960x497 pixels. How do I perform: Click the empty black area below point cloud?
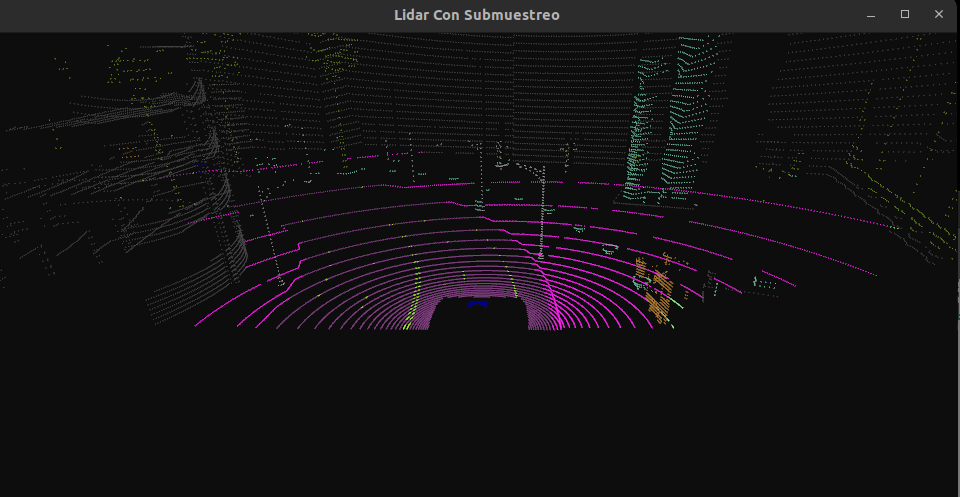480,420
